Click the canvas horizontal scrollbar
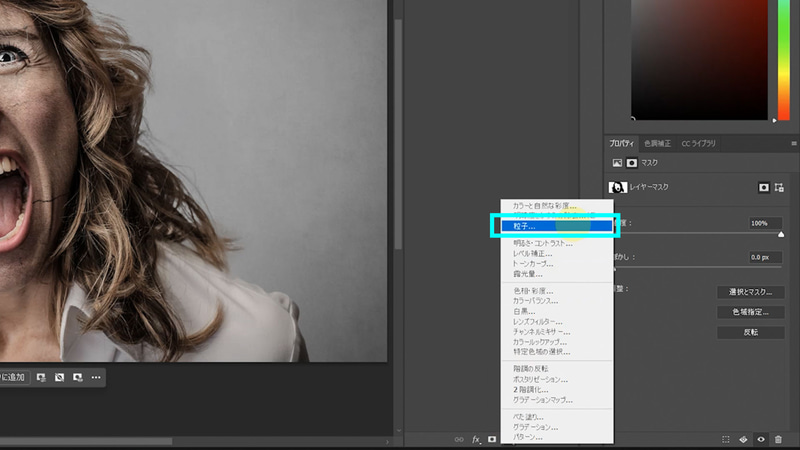This screenshot has height=450, width=800. pos(86,441)
